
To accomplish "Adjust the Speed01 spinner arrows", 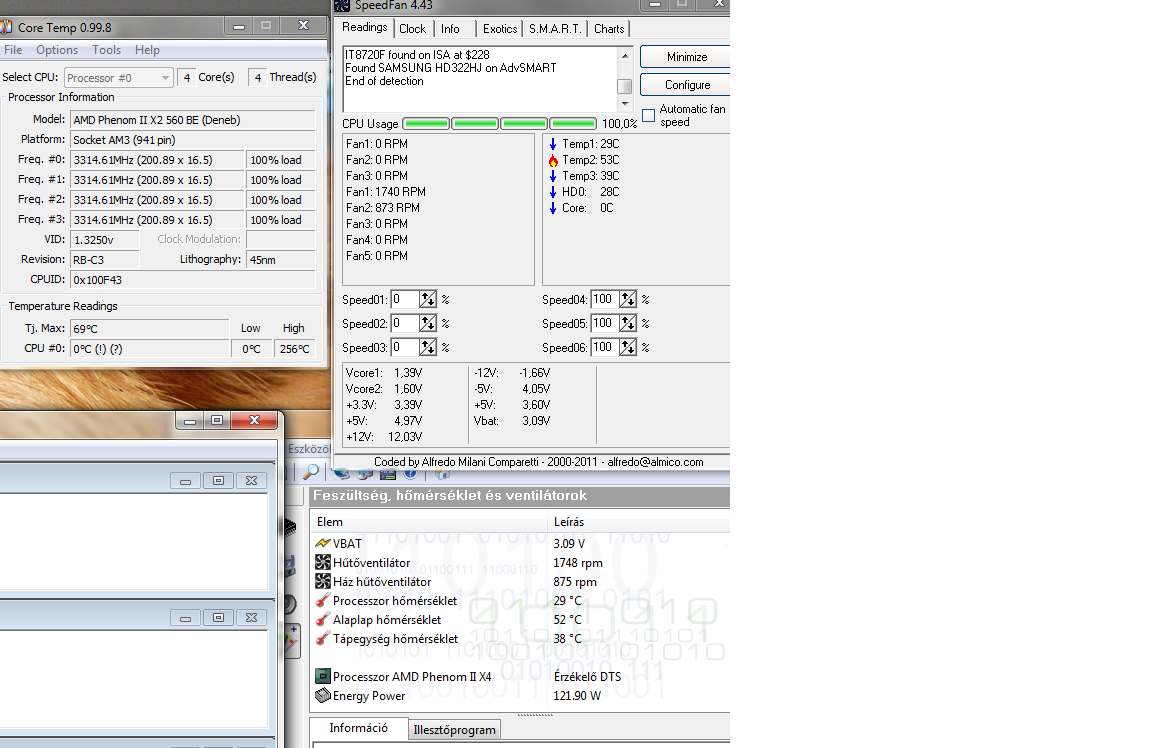I will 428,299.
